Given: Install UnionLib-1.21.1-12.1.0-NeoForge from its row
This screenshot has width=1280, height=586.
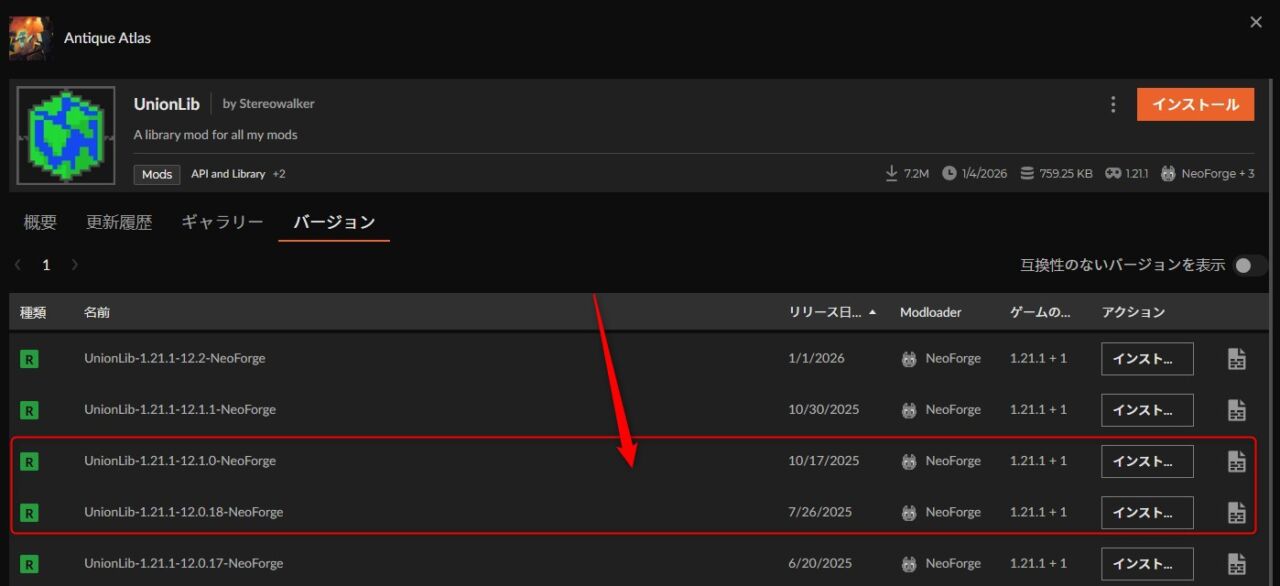Looking at the screenshot, I should coord(1147,461).
